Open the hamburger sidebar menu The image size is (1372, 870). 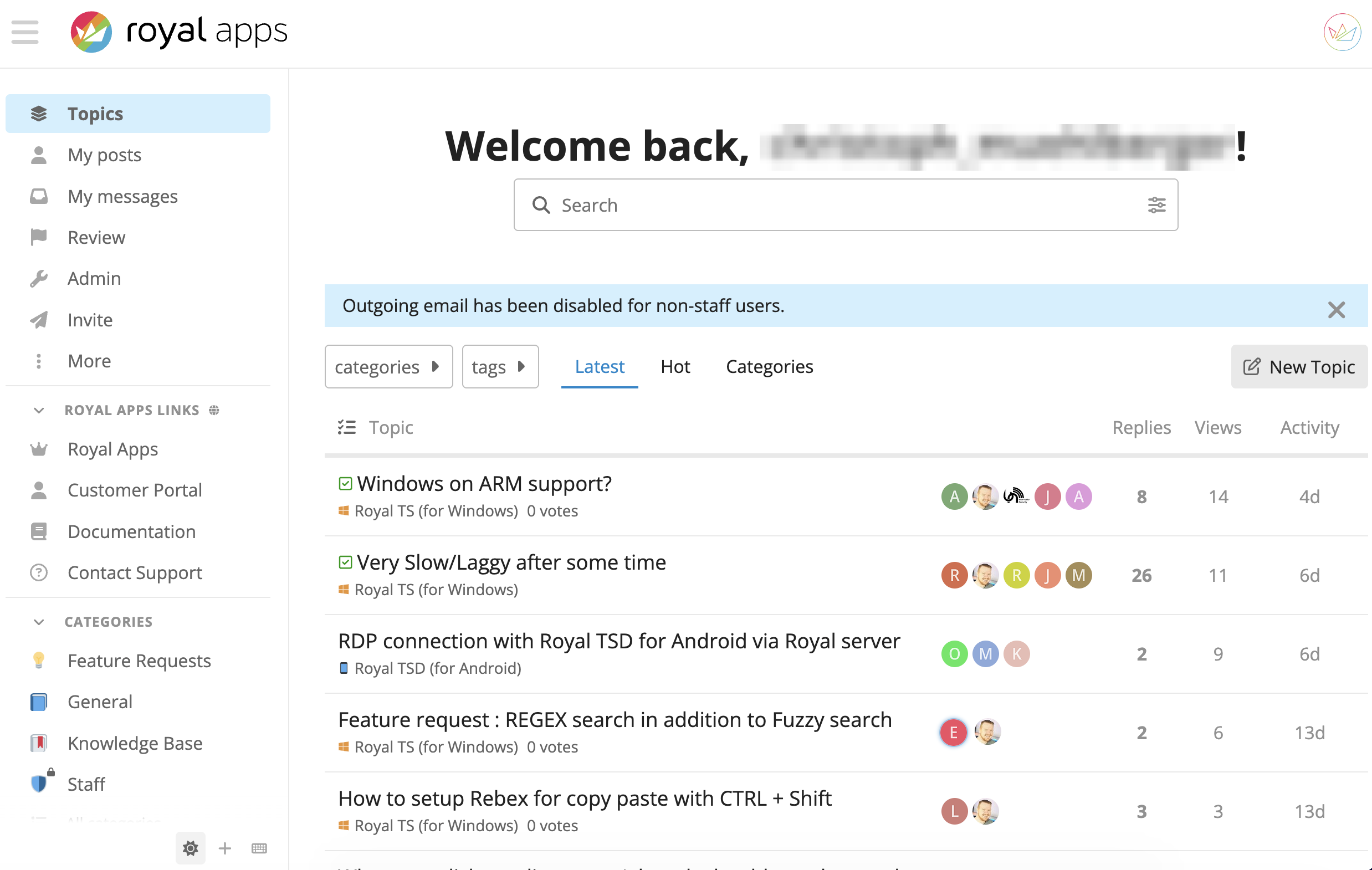(x=24, y=32)
